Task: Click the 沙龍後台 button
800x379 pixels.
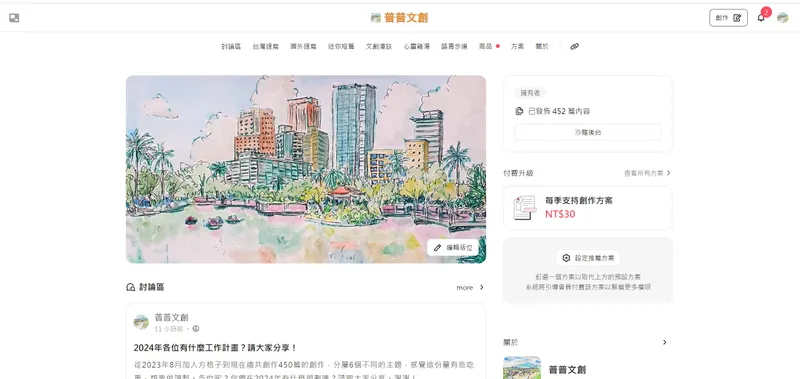Action: pyautogui.click(x=588, y=132)
